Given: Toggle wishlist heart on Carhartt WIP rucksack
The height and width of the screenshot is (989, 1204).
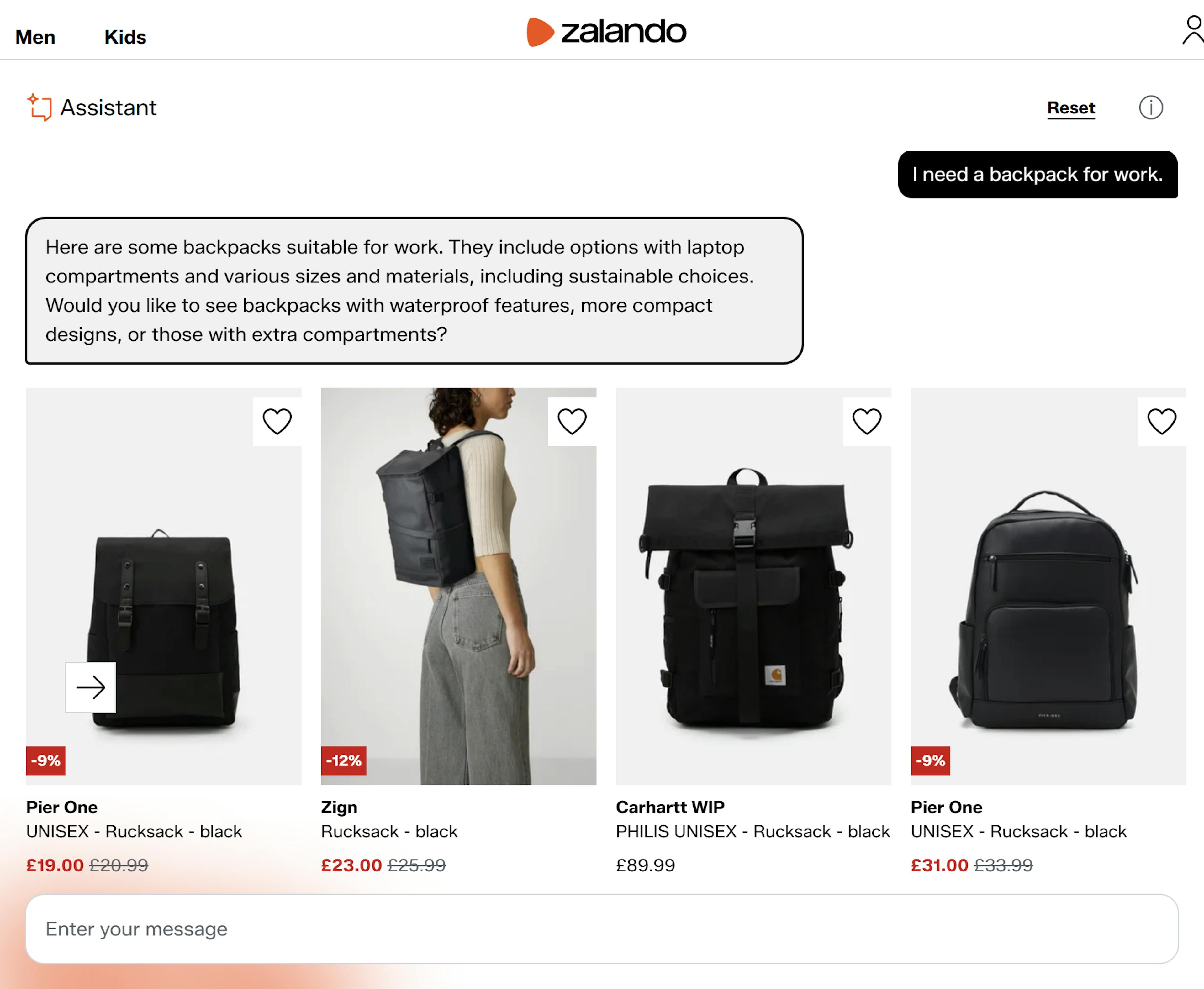Looking at the screenshot, I should [867, 422].
